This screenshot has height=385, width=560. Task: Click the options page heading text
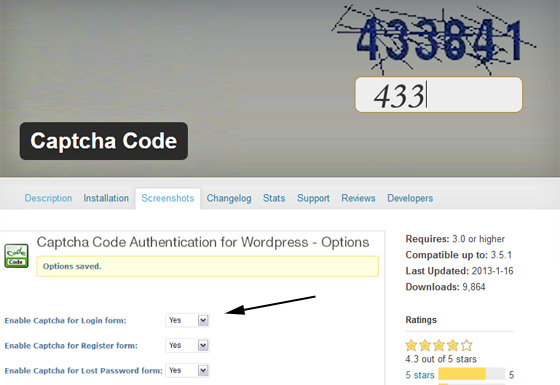[203, 242]
